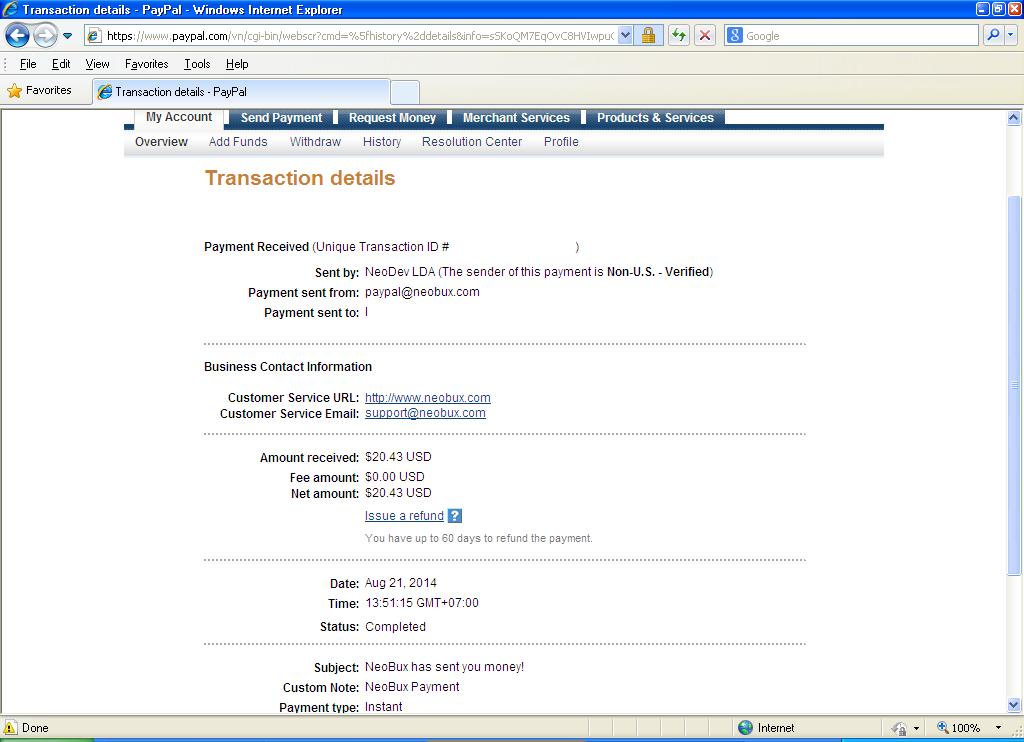The height and width of the screenshot is (742, 1024).
Task: Click the Add Funds link
Action: (238, 142)
